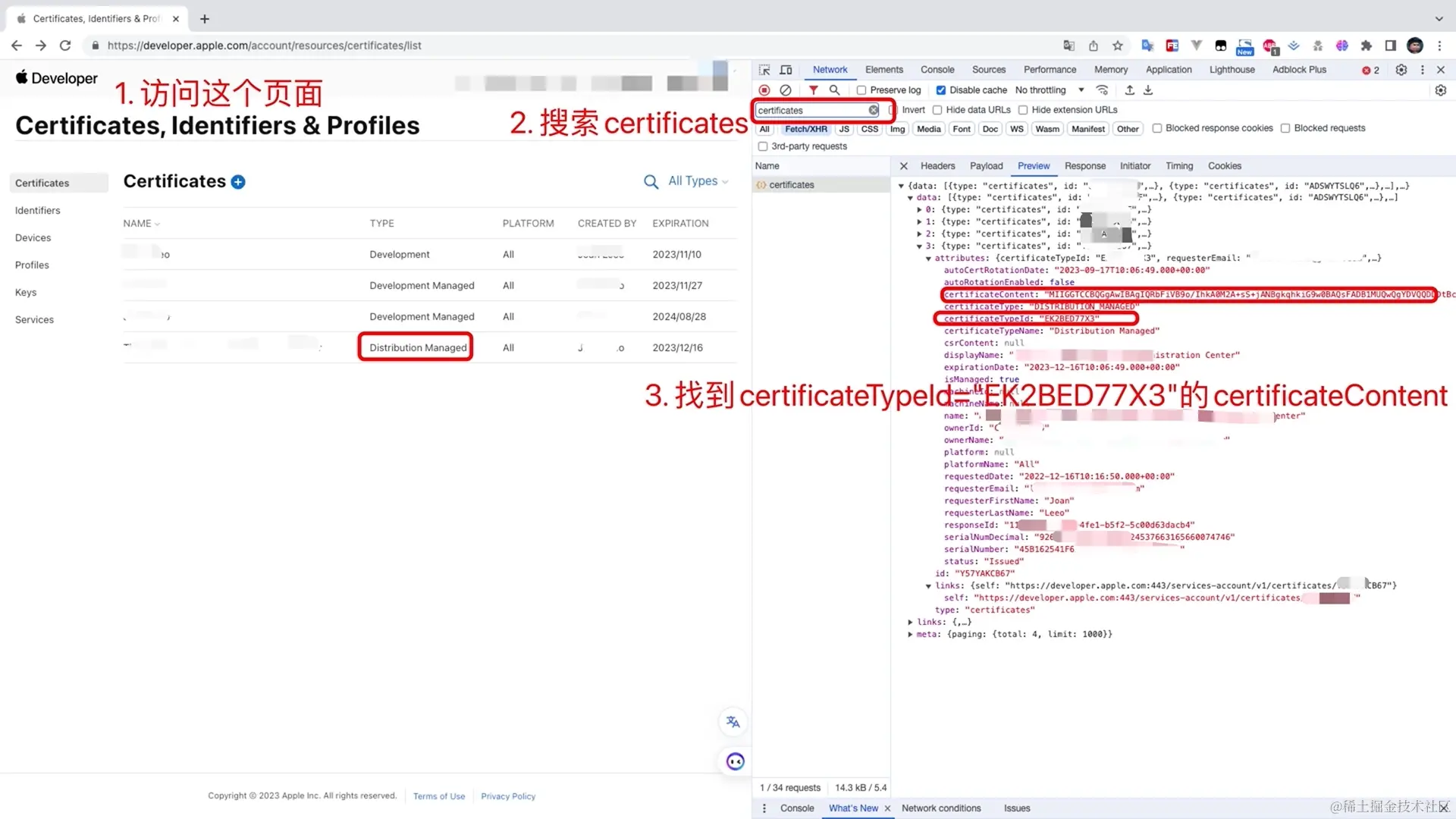Enable Hide extension URLs checkbox

tap(1023, 110)
